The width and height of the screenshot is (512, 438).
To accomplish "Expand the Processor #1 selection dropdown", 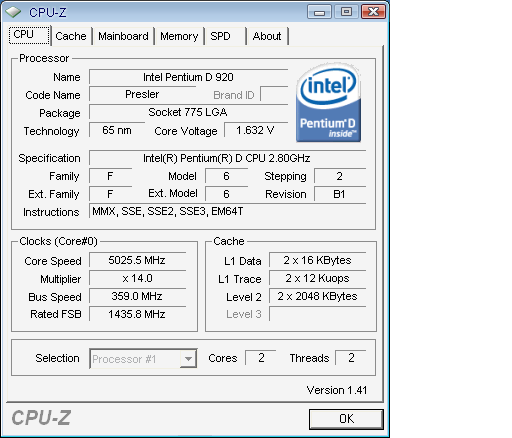I will tap(188, 359).
